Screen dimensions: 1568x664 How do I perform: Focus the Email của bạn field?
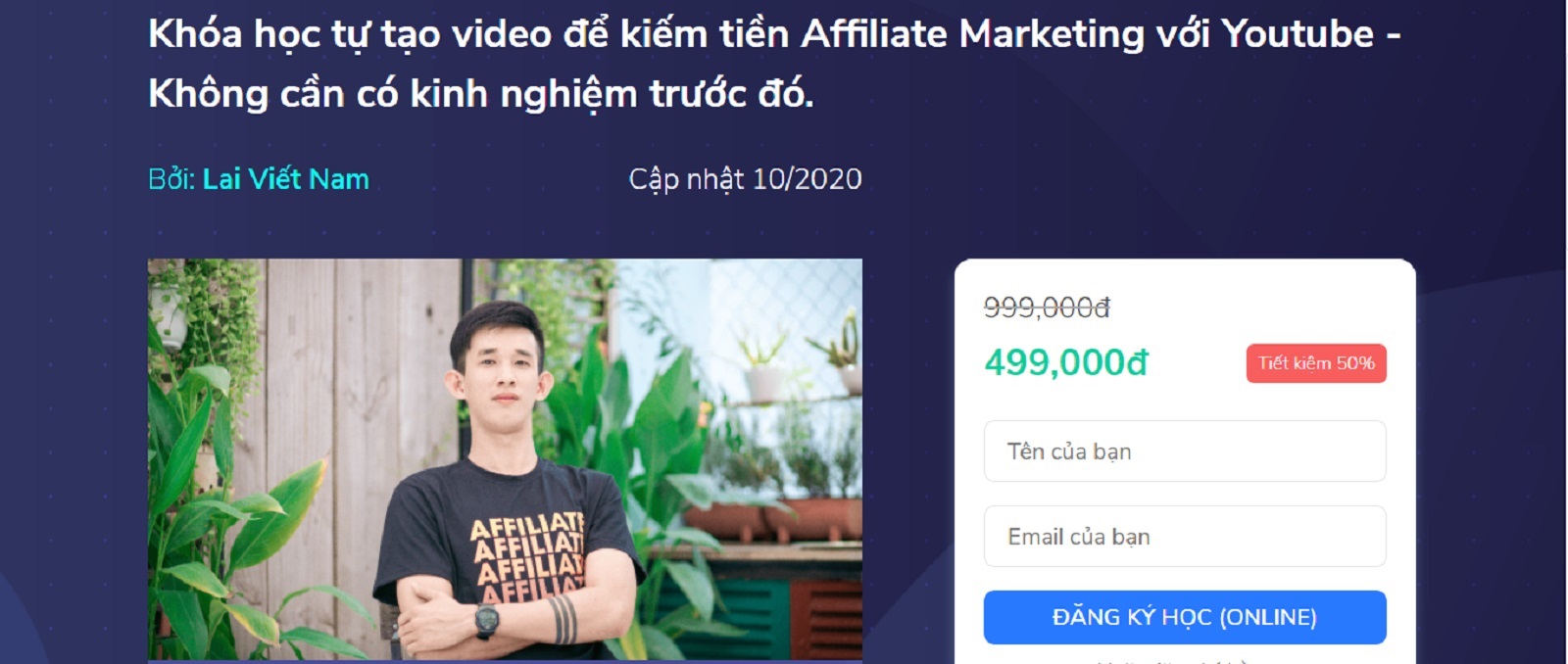point(1184,536)
